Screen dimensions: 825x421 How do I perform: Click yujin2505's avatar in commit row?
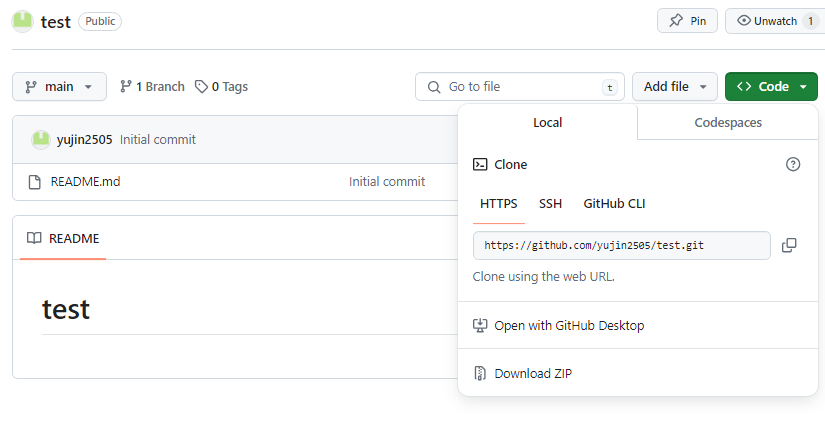[41, 139]
